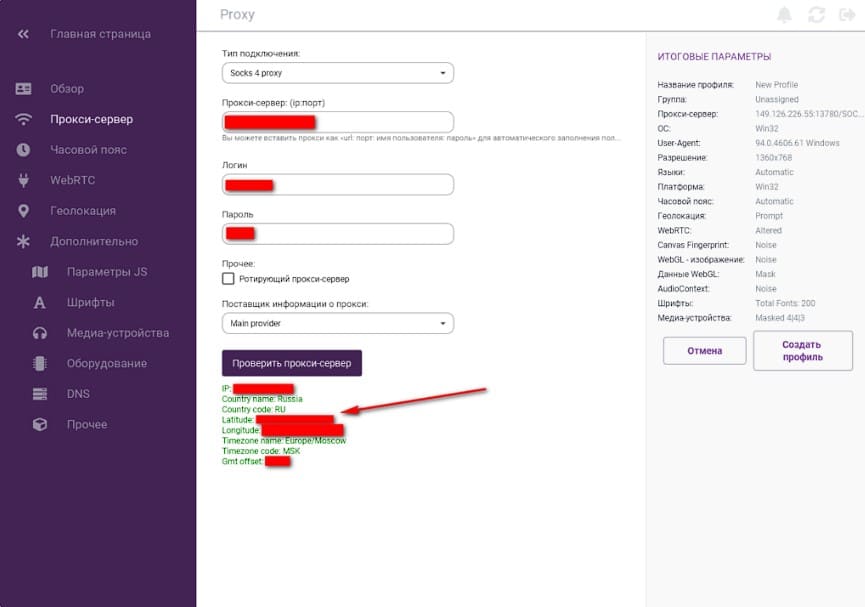
Task: Go to Главная страница
Action: [100, 34]
